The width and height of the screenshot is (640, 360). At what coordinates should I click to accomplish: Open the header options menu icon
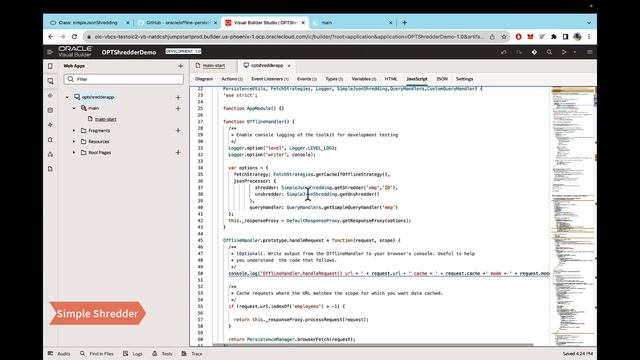589,52
